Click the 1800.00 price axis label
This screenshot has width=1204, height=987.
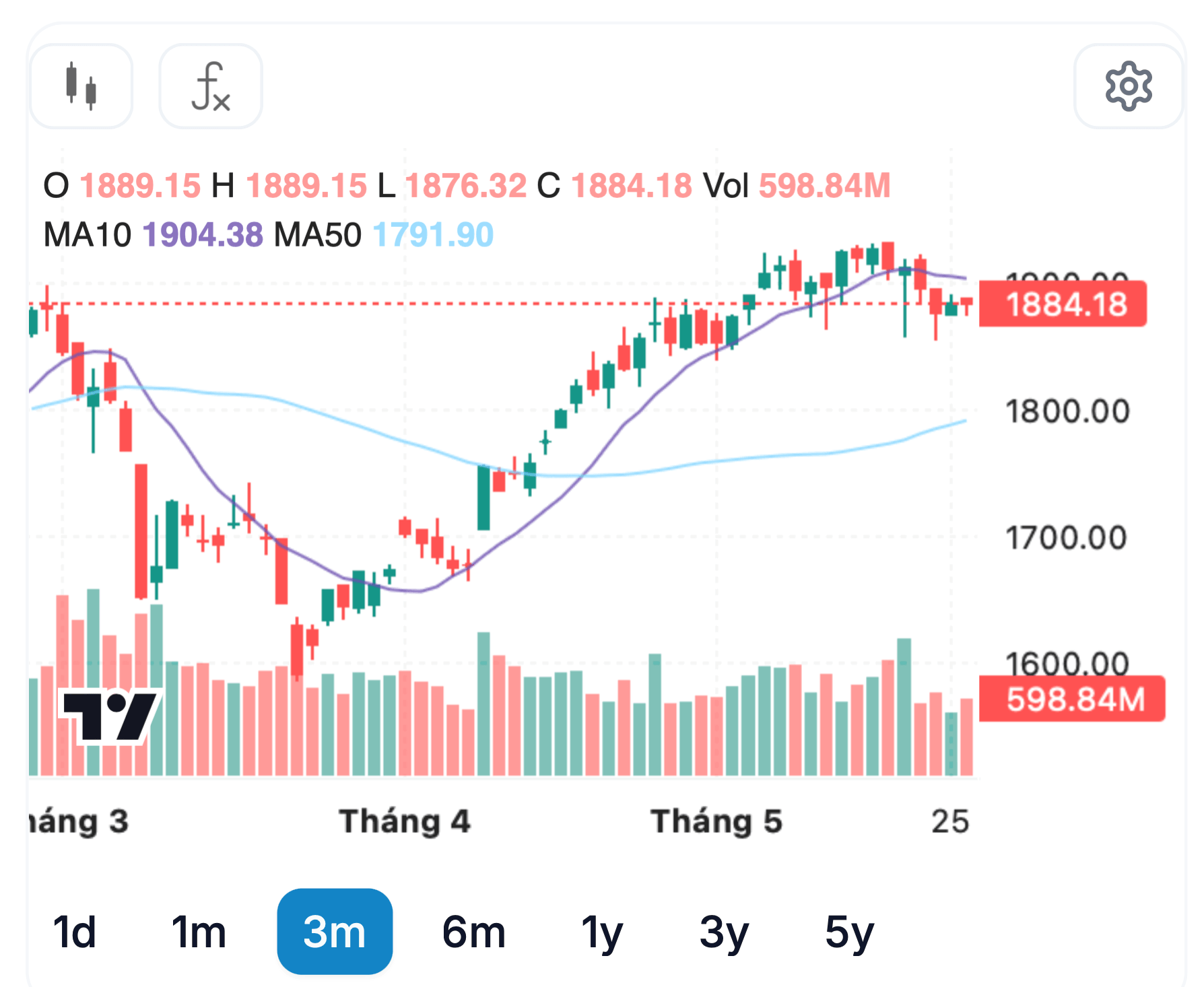point(1067,411)
